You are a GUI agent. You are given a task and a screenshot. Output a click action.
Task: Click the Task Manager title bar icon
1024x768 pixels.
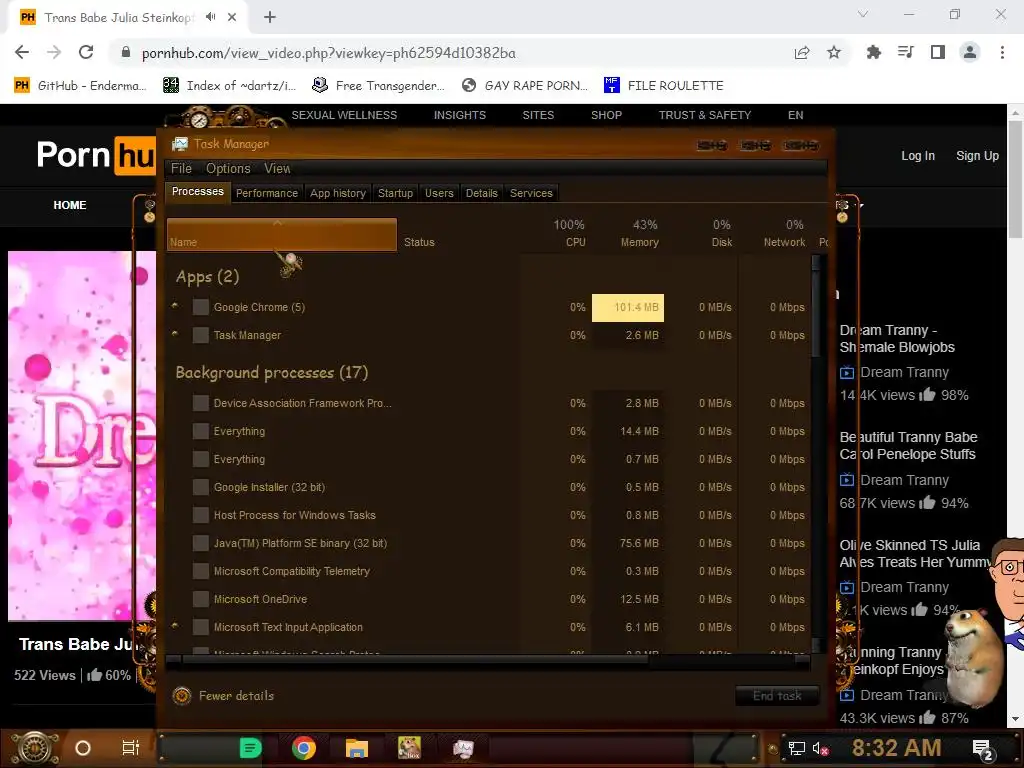(180, 144)
